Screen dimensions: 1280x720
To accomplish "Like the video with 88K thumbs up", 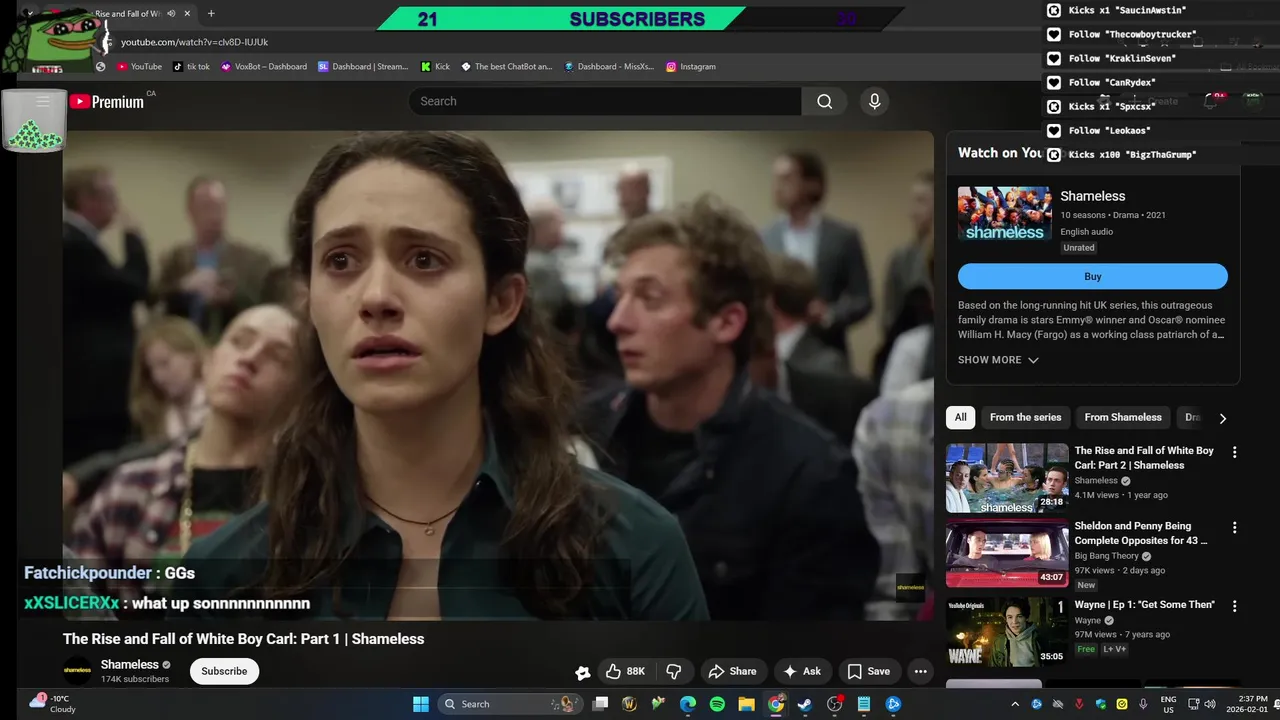I will [625, 671].
